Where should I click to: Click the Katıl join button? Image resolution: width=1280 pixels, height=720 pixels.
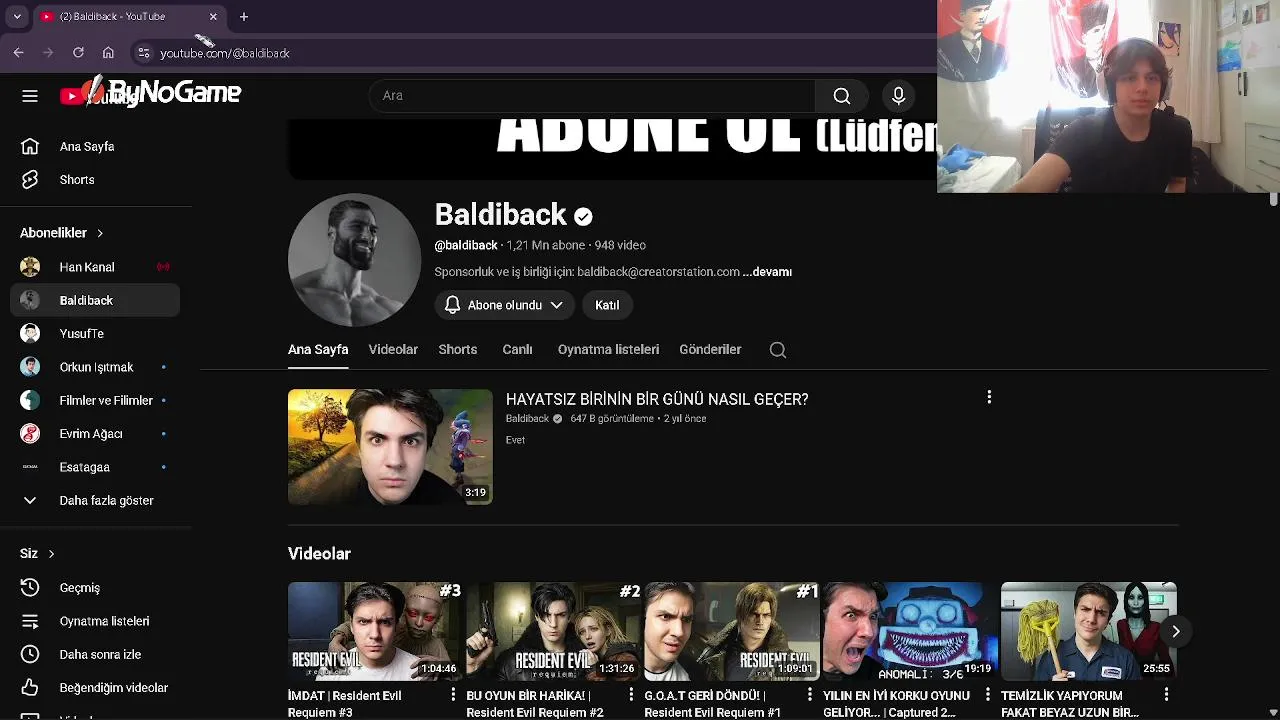pos(607,305)
